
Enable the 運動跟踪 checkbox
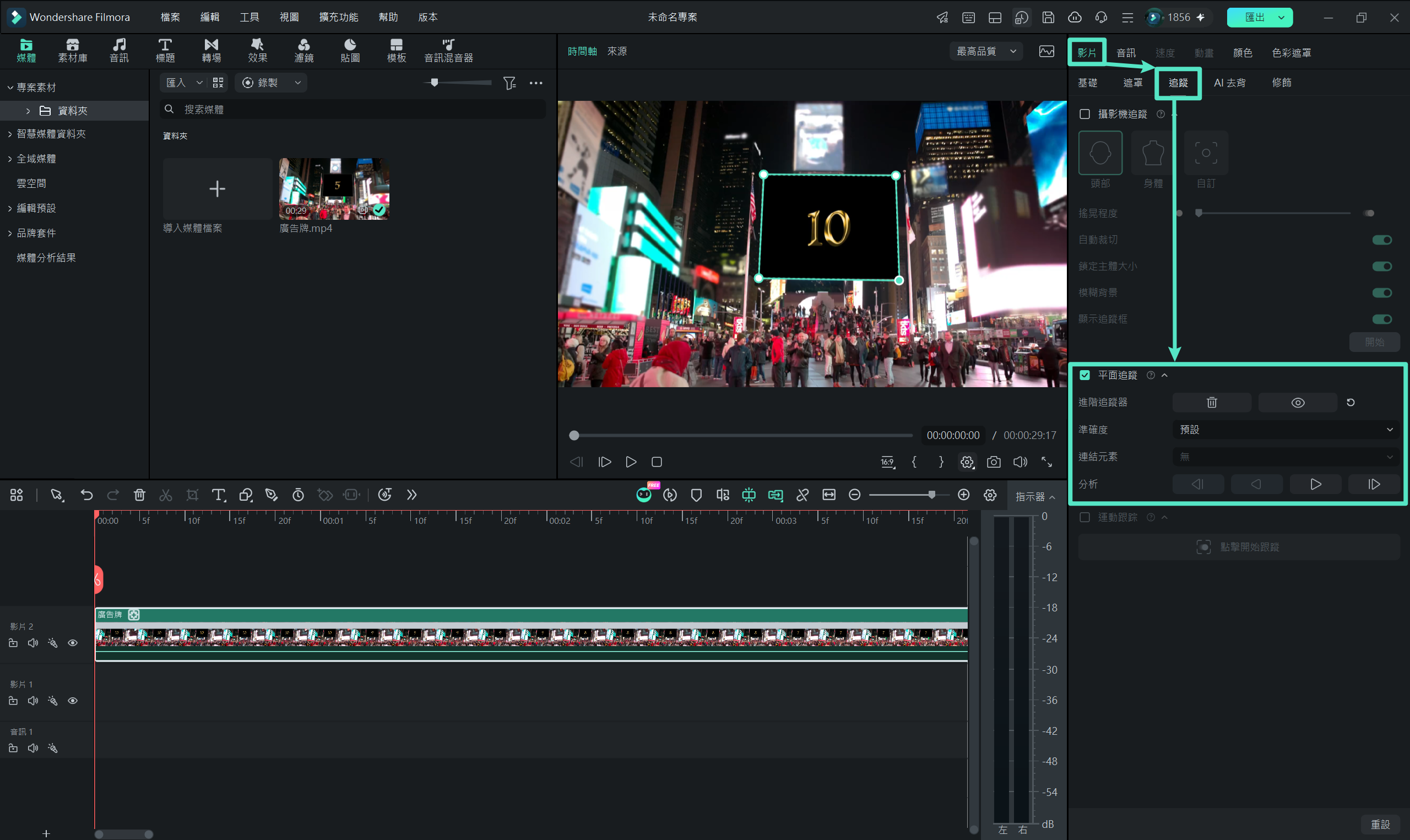(1084, 517)
